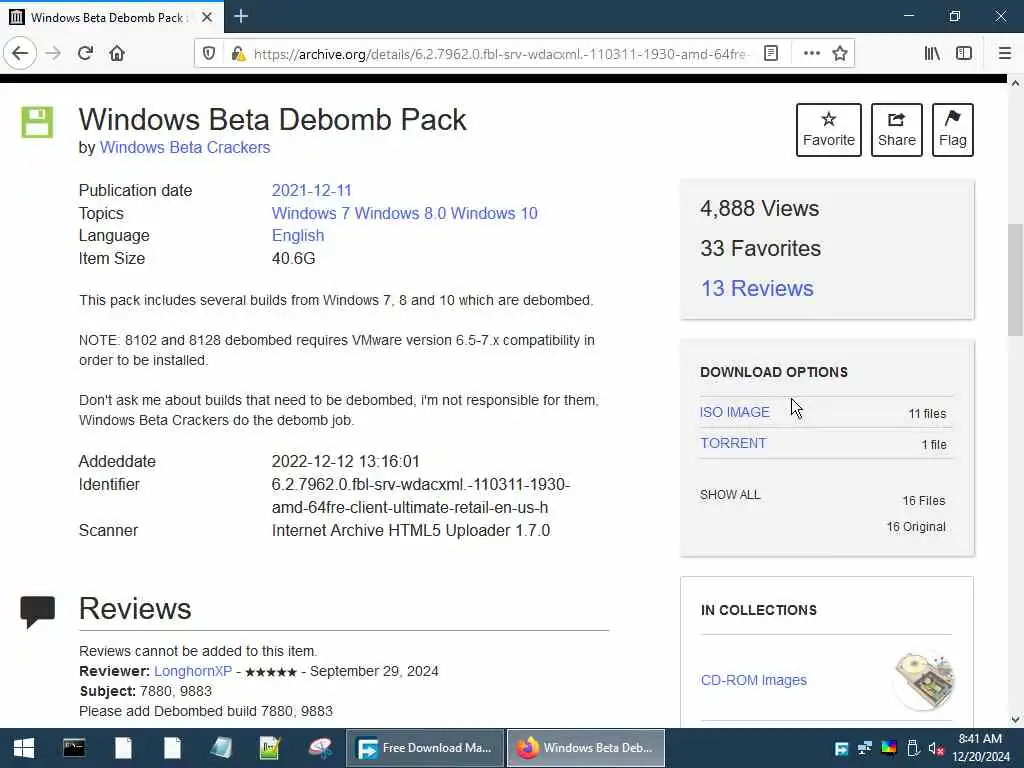
Task: Open tracking protection shield info
Action: (209, 54)
